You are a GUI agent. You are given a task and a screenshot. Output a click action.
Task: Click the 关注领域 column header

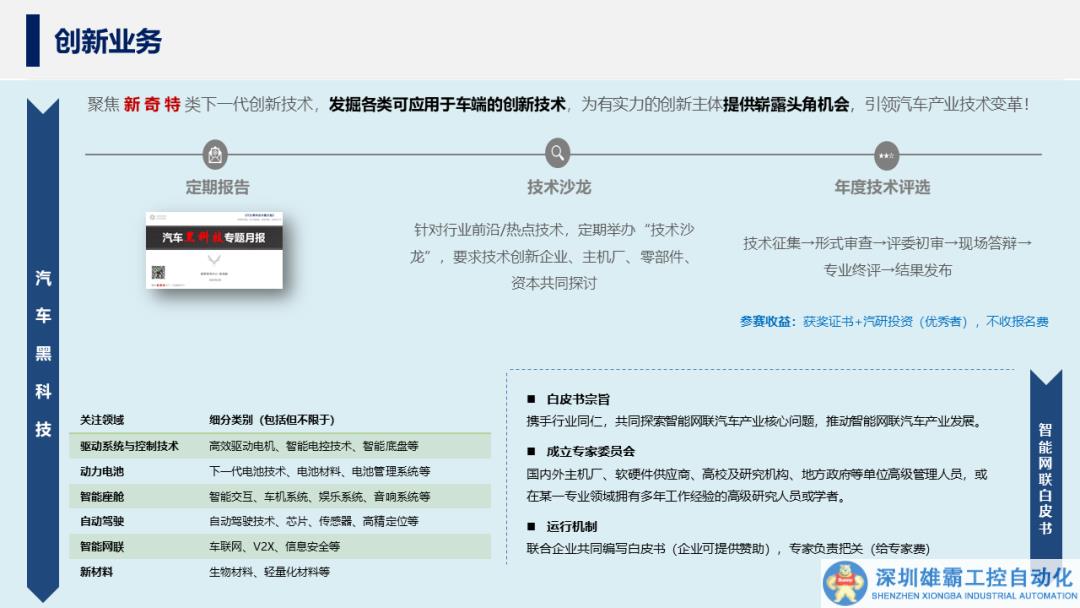coord(102,420)
